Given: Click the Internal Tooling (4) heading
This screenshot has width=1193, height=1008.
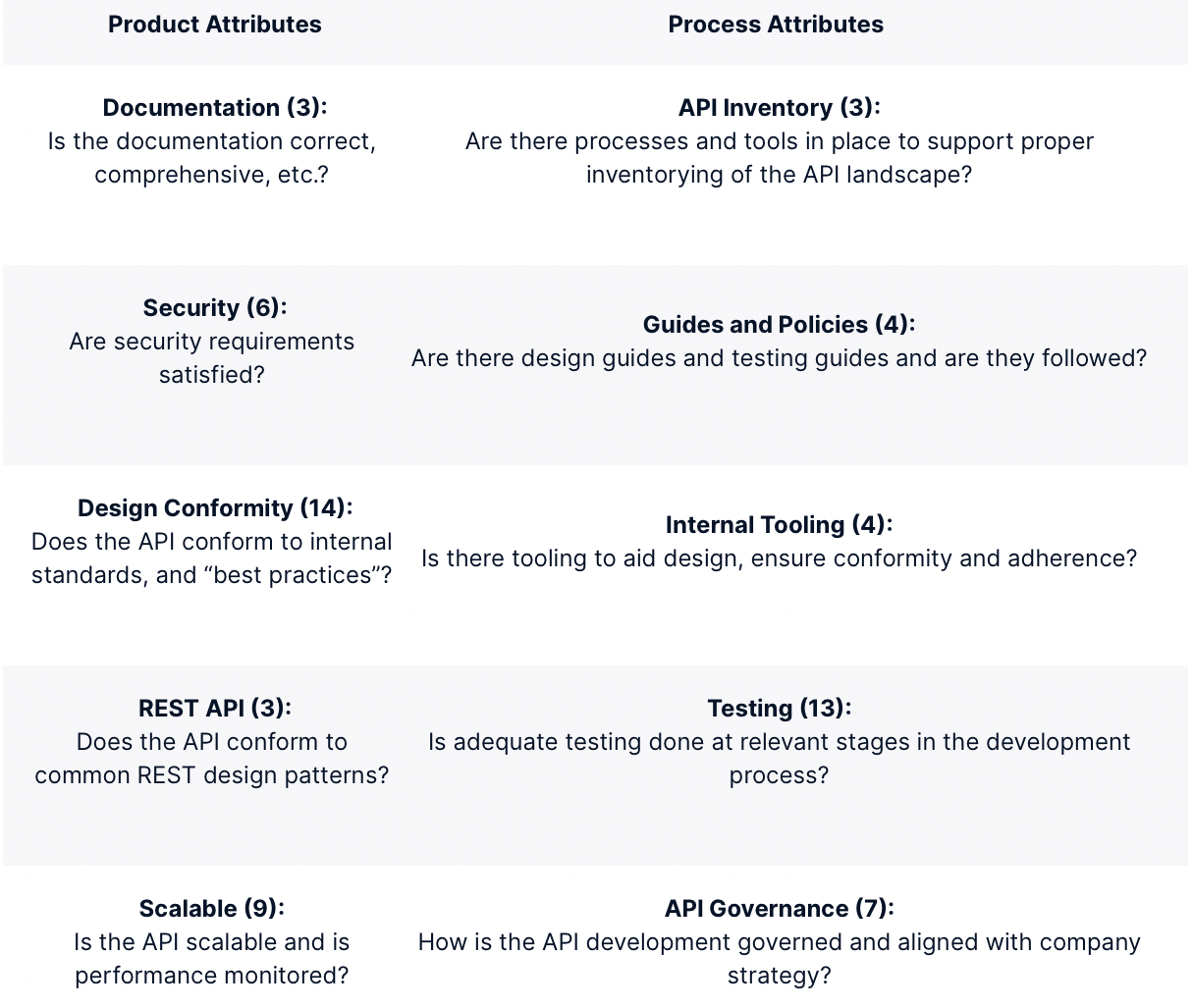Looking at the screenshot, I should (x=779, y=524).
